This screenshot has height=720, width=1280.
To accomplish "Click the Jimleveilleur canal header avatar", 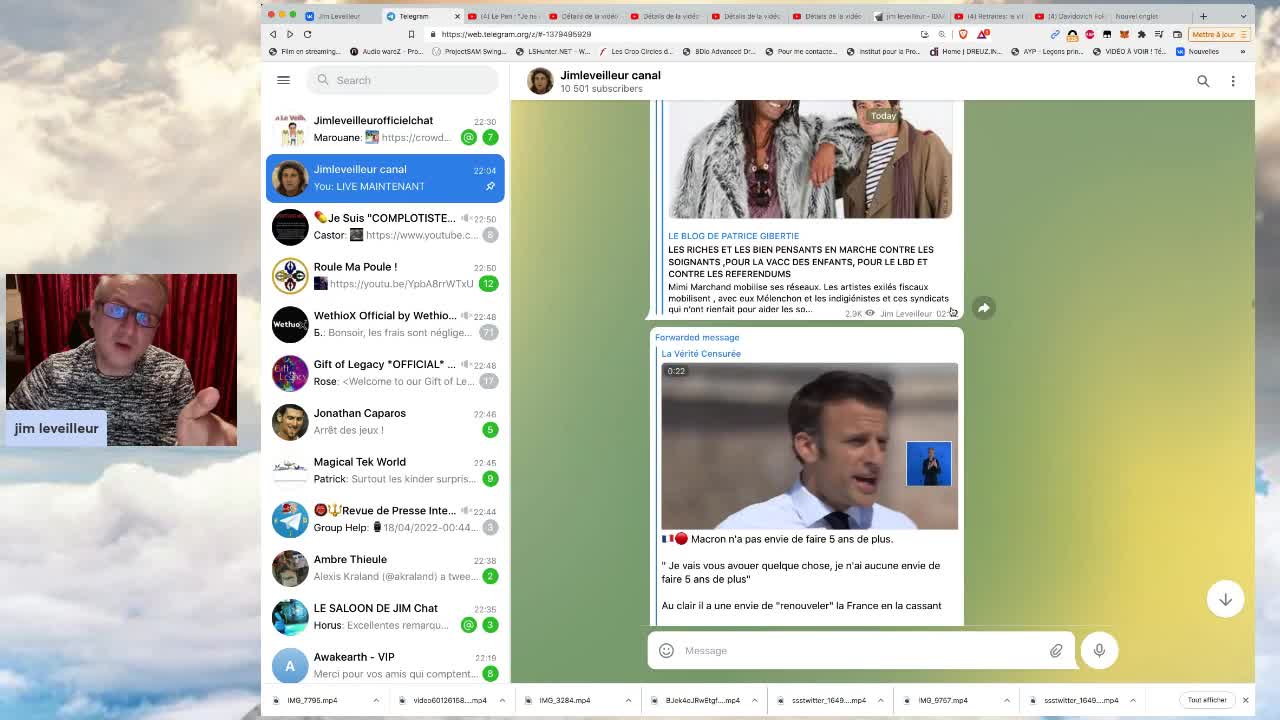I will pos(540,81).
